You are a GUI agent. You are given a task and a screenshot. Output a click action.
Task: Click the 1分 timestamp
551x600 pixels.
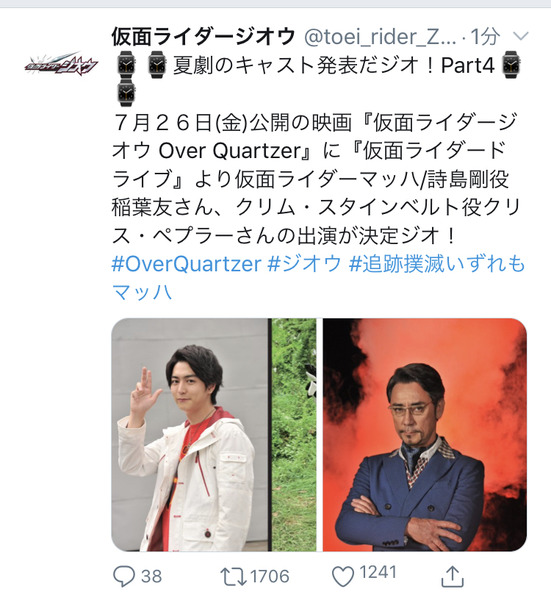pos(485,37)
